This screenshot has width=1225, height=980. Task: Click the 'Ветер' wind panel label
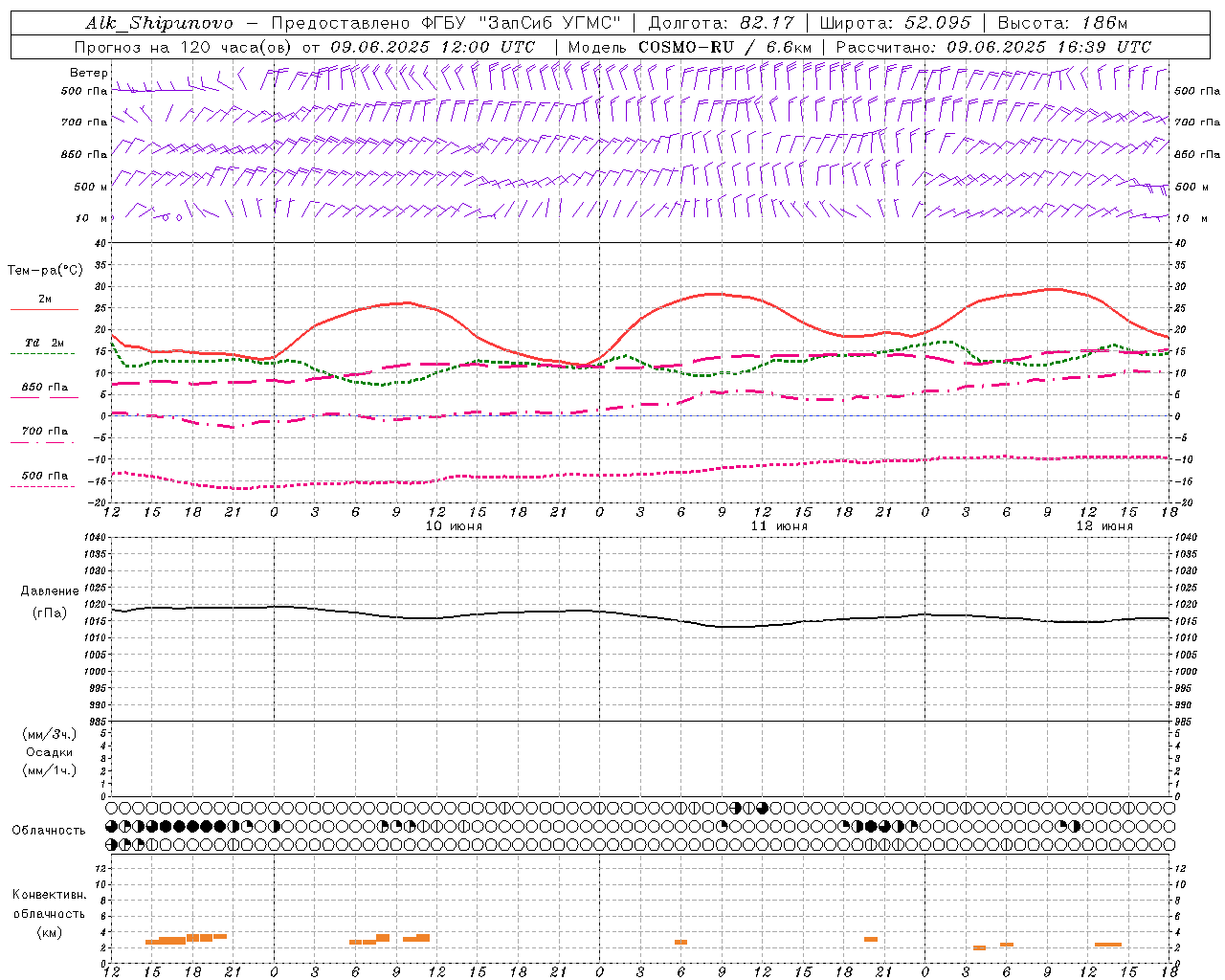[88, 73]
